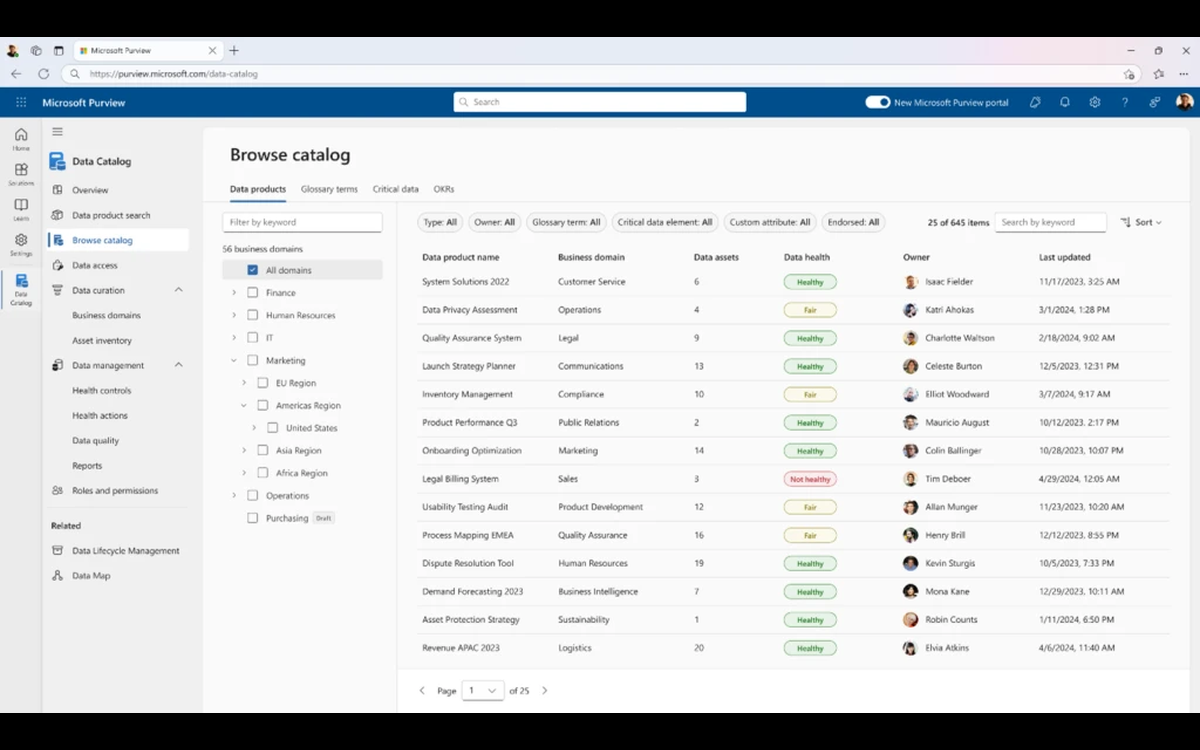
Task: Expand the Human Resources domain node
Action: [x=234, y=315]
